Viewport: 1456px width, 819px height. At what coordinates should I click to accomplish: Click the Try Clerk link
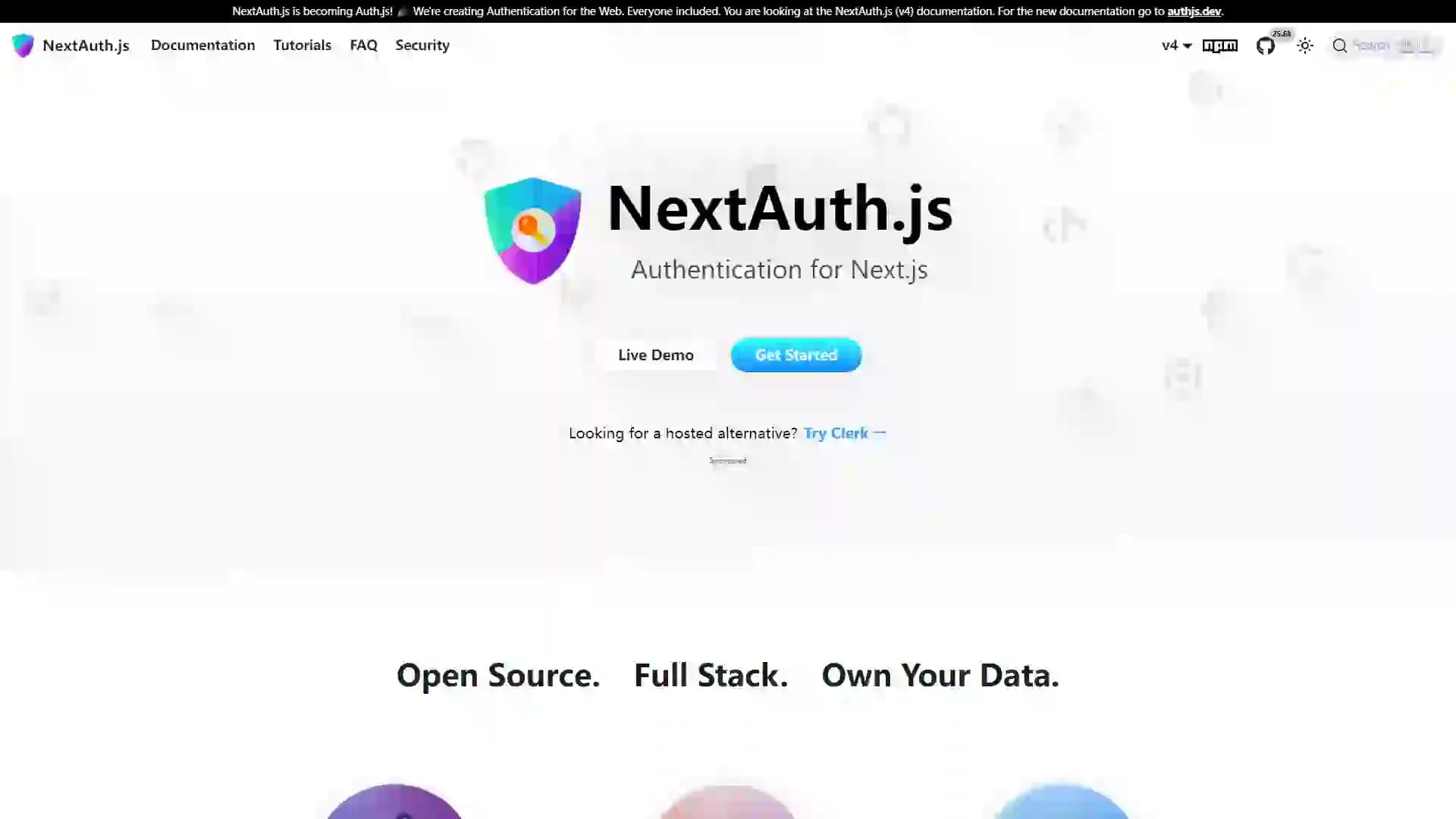click(845, 432)
